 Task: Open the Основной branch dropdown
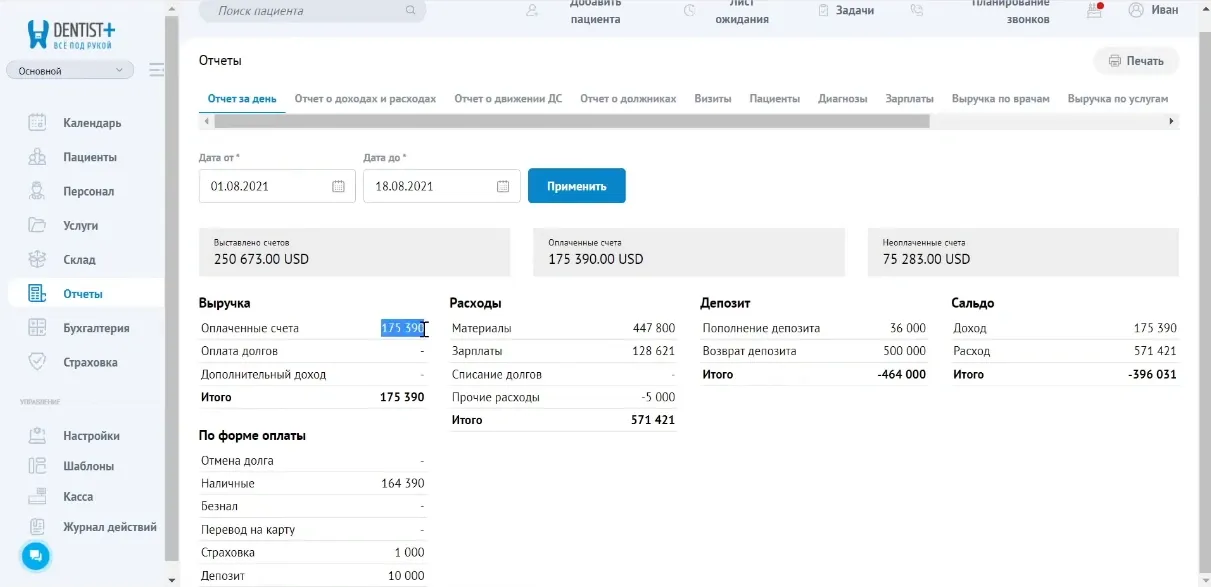pyautogui.click(x=70, y=71)
